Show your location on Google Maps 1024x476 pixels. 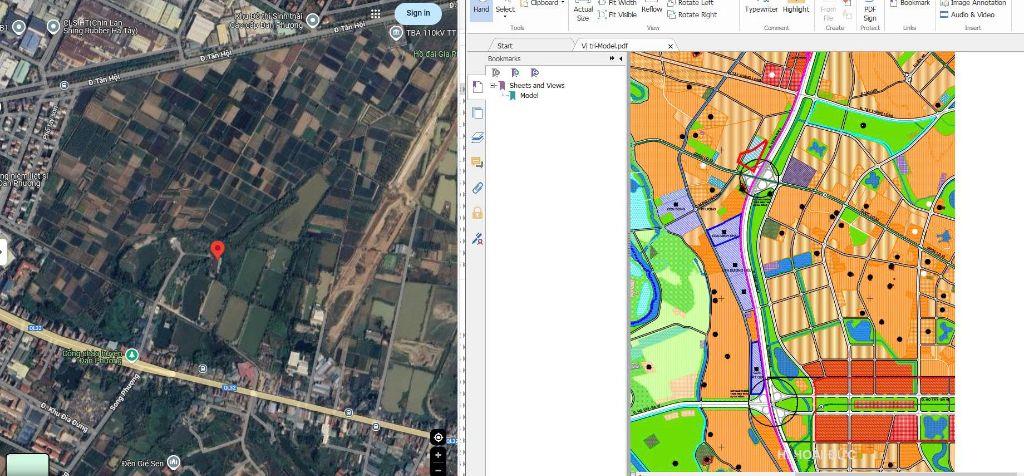(x=438, y=437)
